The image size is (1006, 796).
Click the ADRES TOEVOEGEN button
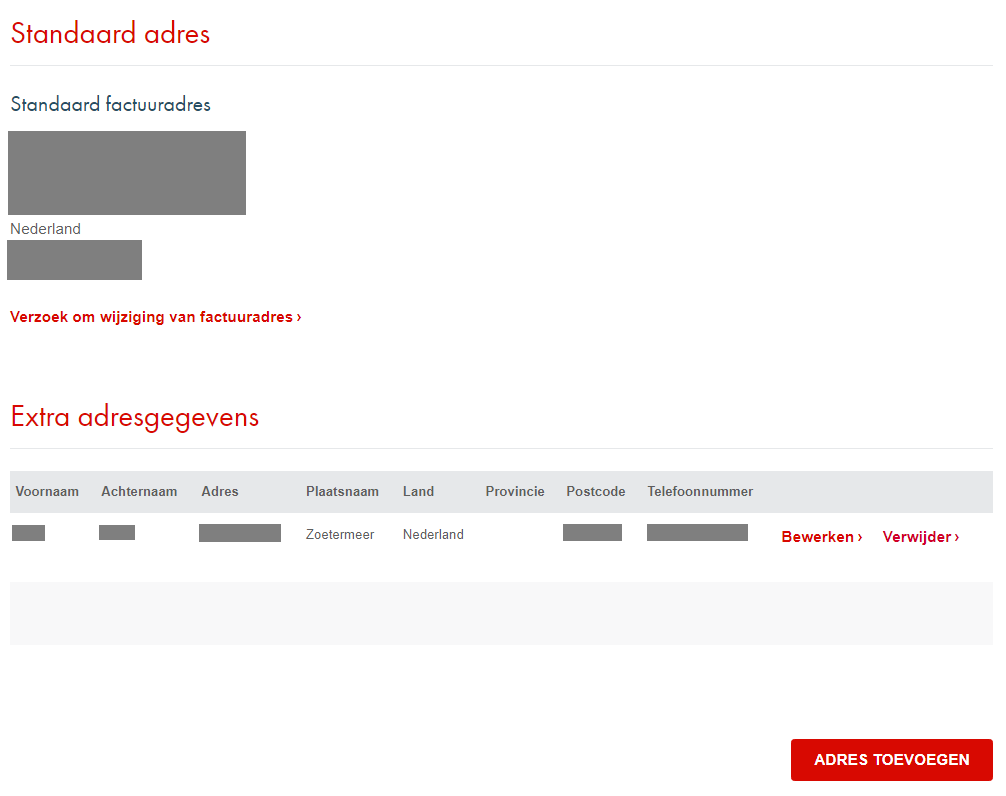tap(891, 760)
